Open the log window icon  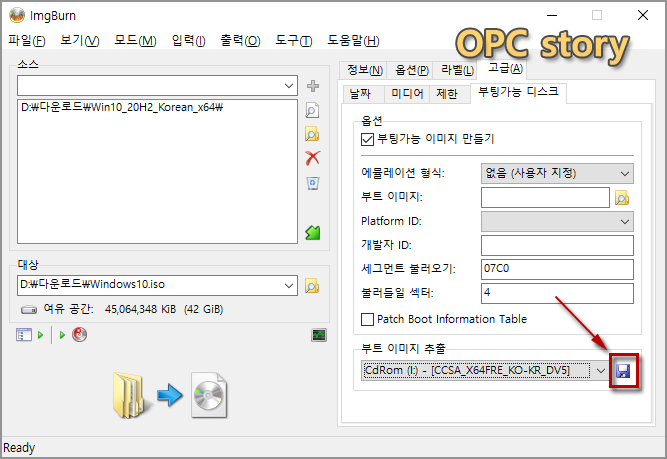pos(319,335)
